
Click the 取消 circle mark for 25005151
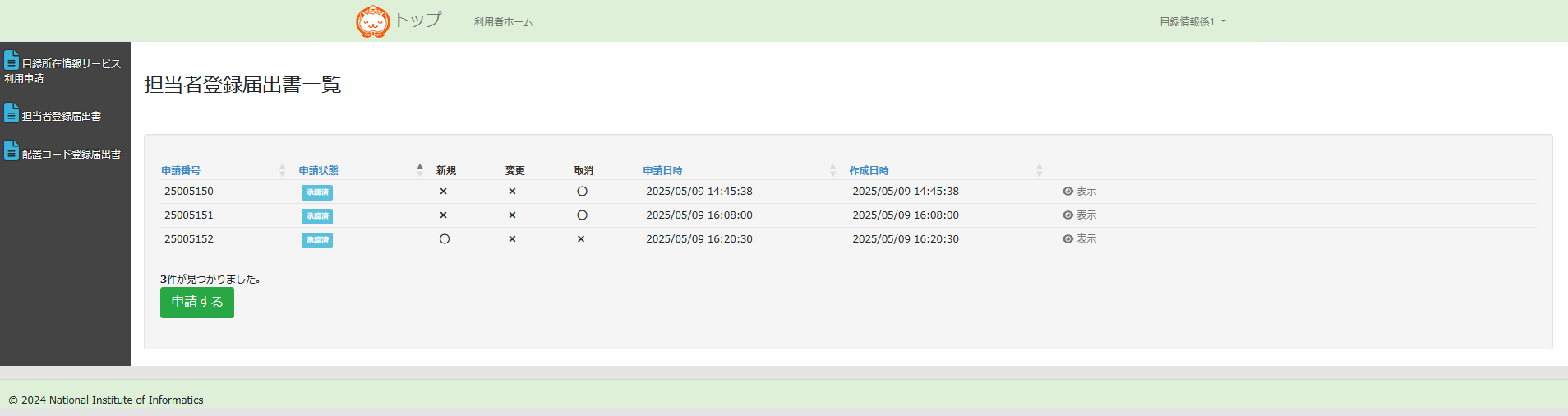point(582,215)
